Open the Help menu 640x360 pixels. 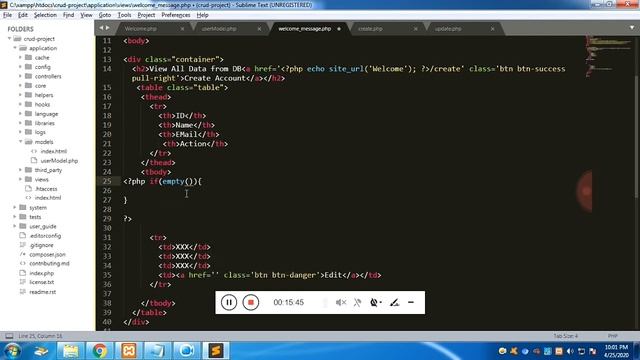tap(202, 15)
